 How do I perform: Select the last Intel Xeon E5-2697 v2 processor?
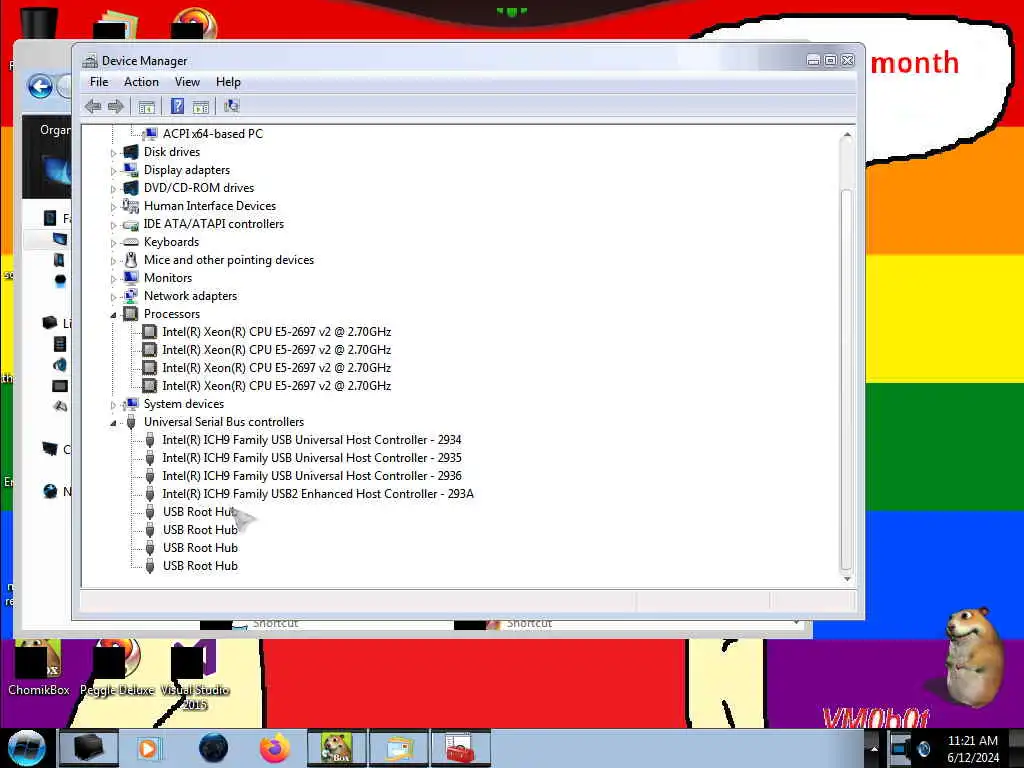tap(277, 386)
